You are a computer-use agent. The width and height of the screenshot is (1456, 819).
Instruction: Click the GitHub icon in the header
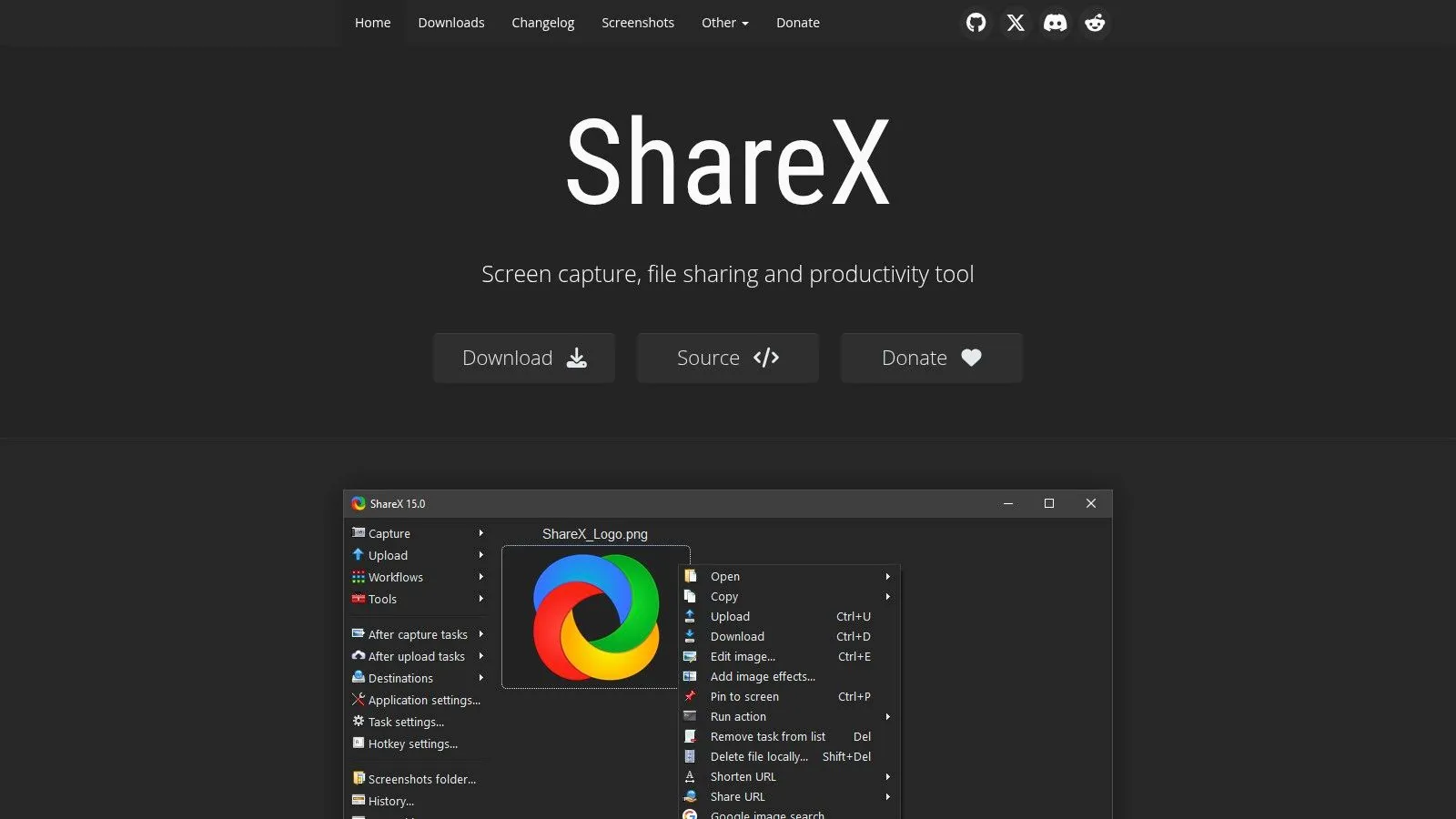[976, 23]
